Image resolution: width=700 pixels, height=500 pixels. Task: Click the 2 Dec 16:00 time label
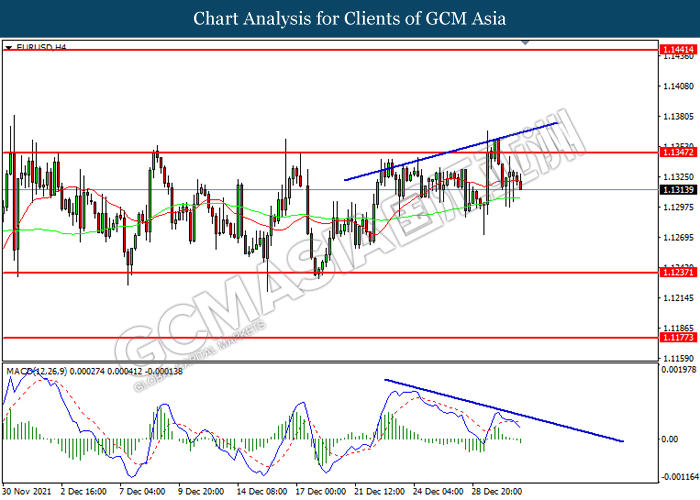coord(83,492)
